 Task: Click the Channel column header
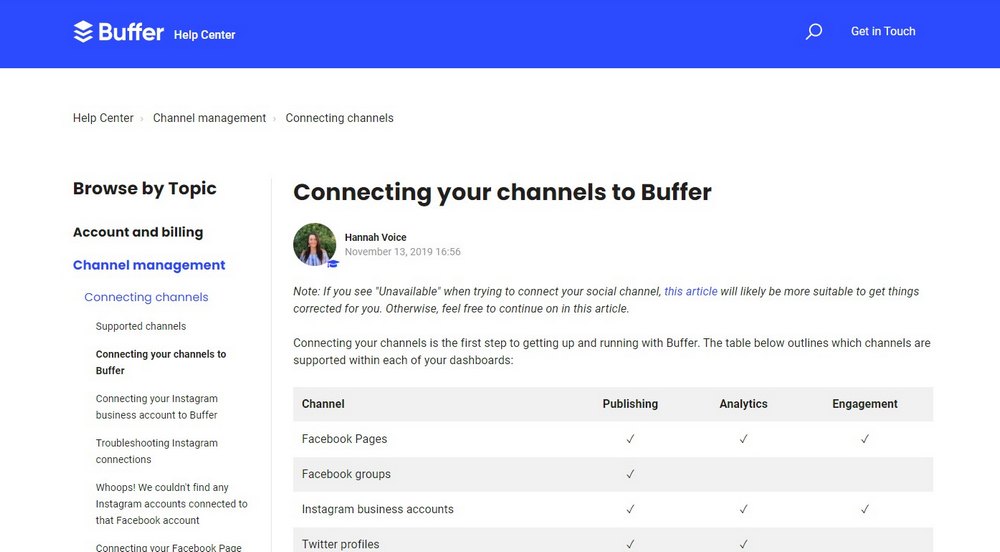323,404
